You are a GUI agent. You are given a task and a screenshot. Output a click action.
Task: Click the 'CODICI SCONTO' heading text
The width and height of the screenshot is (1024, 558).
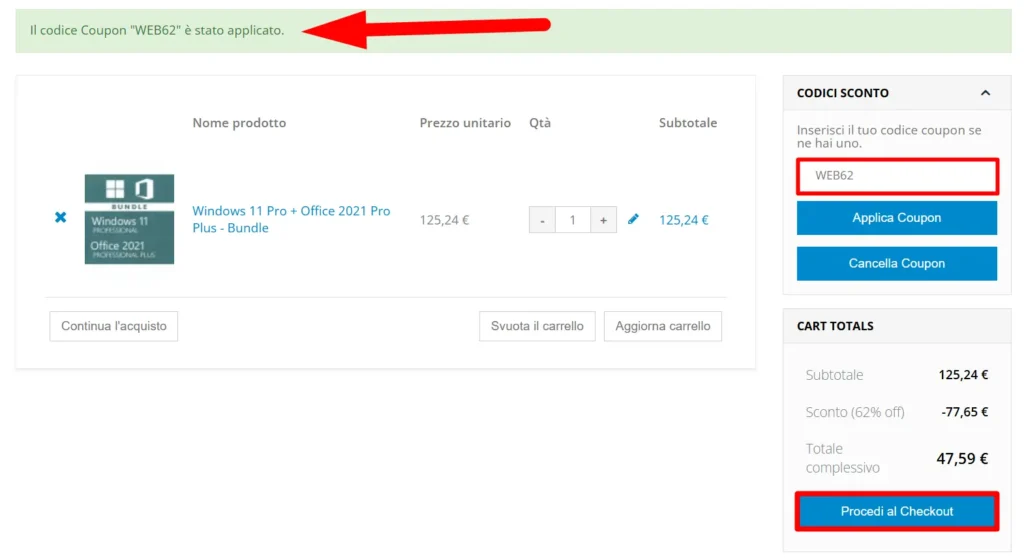842,93
